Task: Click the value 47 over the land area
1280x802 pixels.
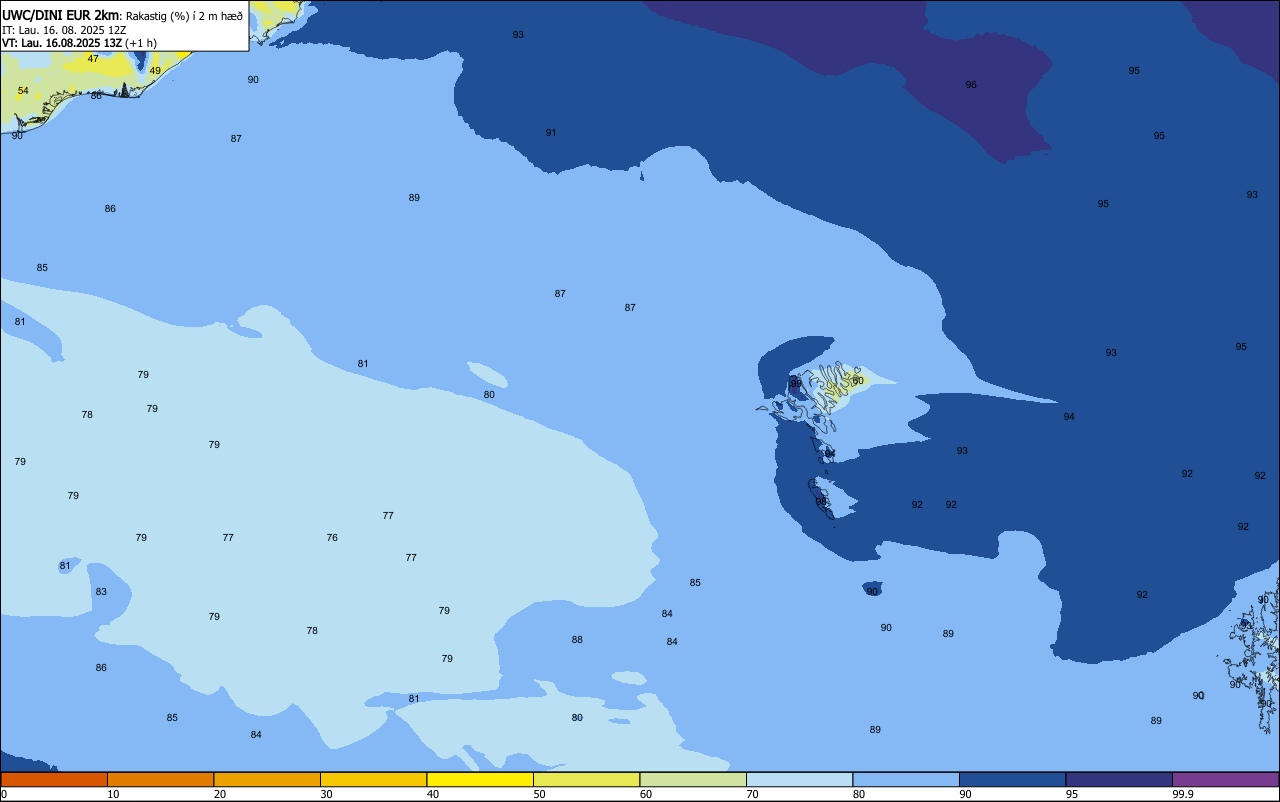Action: [93, 59]
